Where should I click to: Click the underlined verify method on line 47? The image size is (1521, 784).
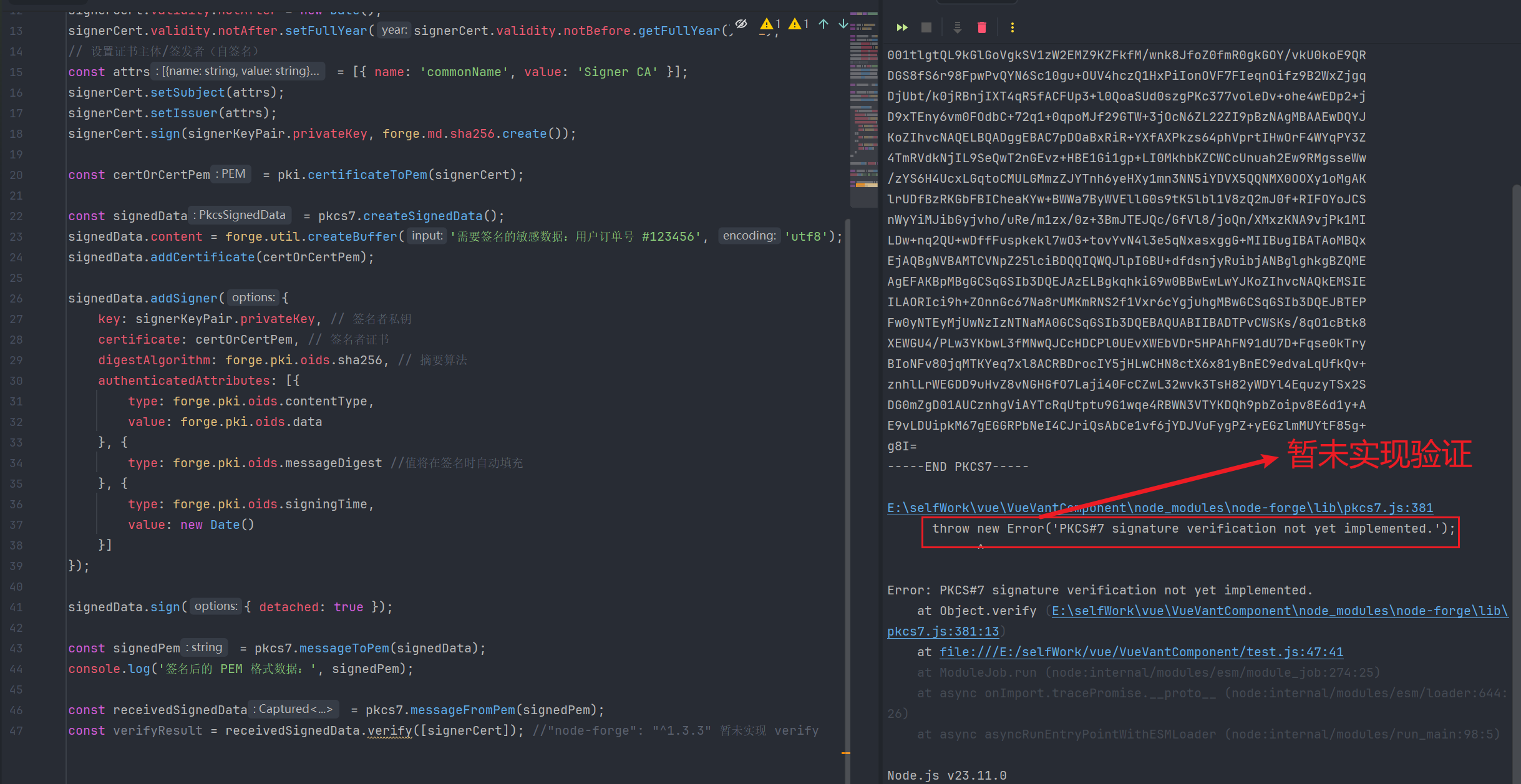pos(389,730)
